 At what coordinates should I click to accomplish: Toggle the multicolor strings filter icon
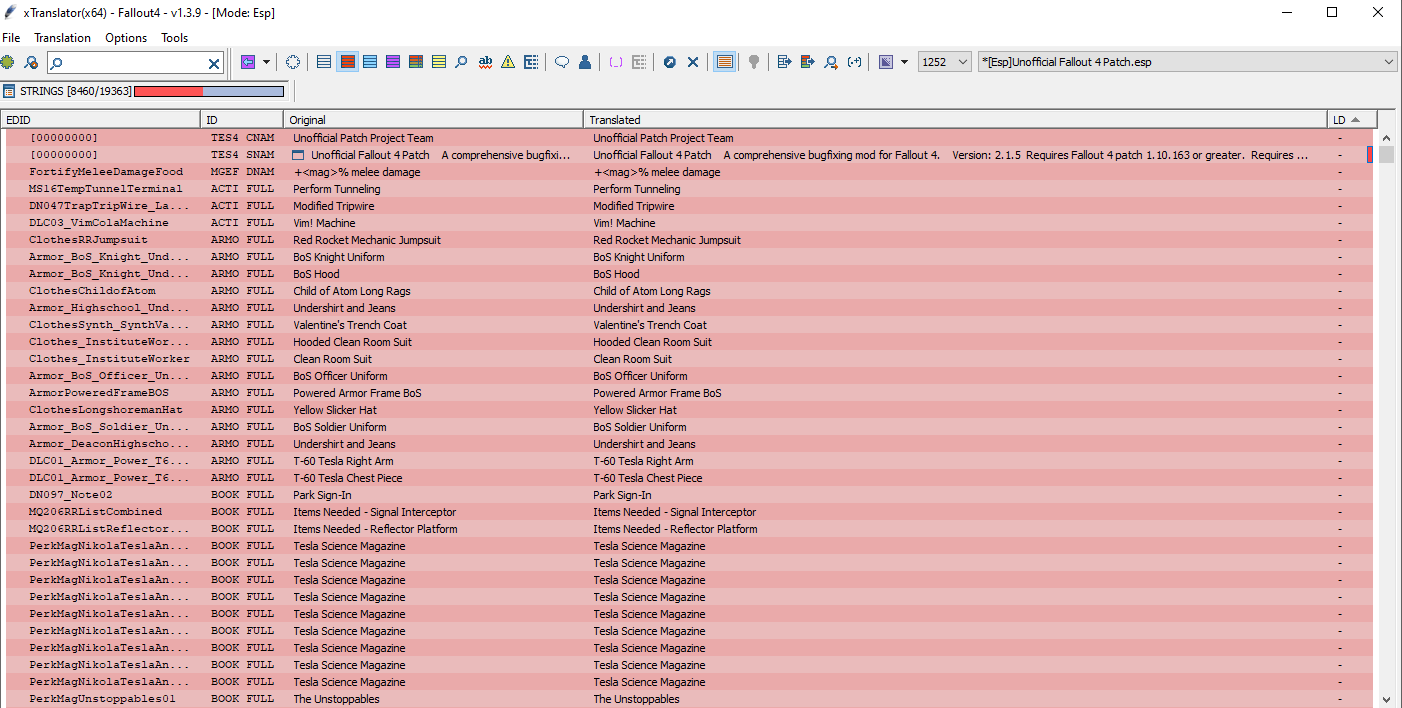416,62
